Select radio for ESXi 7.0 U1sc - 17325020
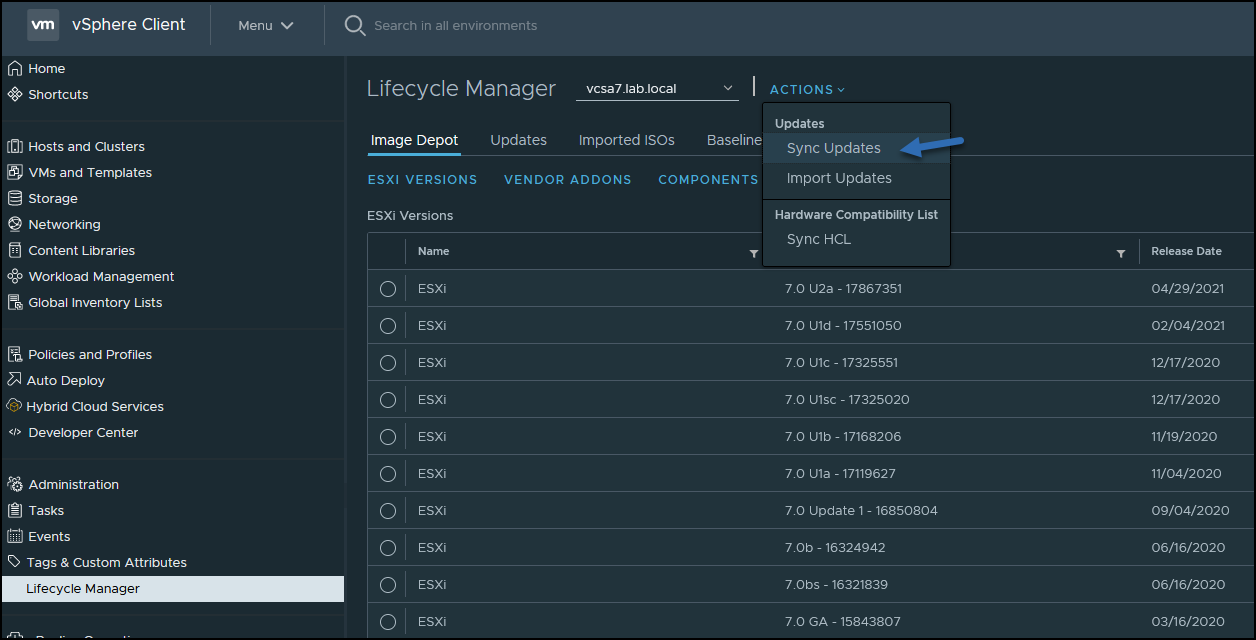 (388, 400)
